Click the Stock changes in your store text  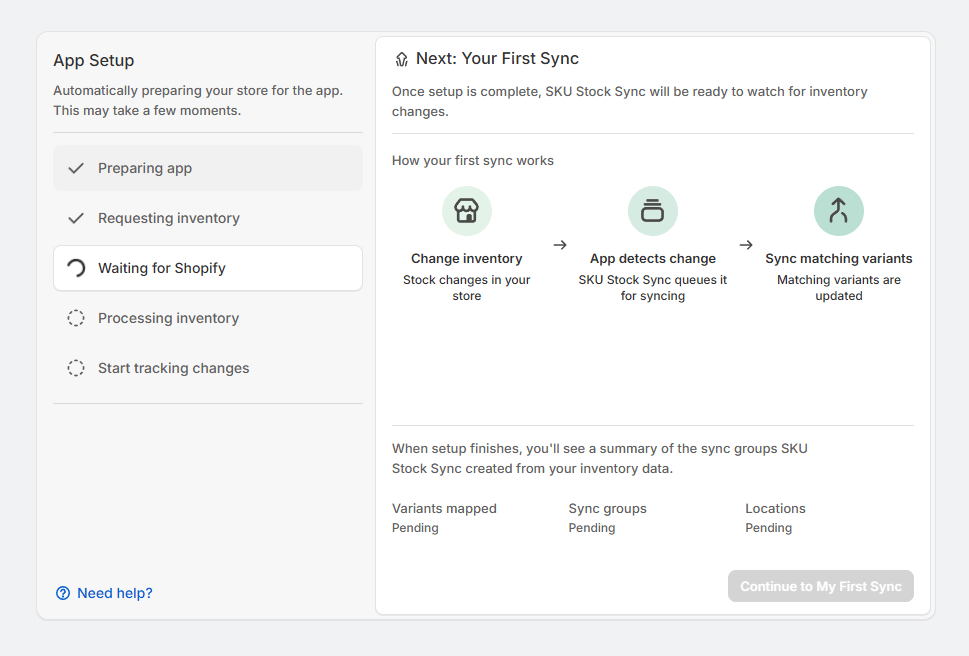[x=467, y=288]
